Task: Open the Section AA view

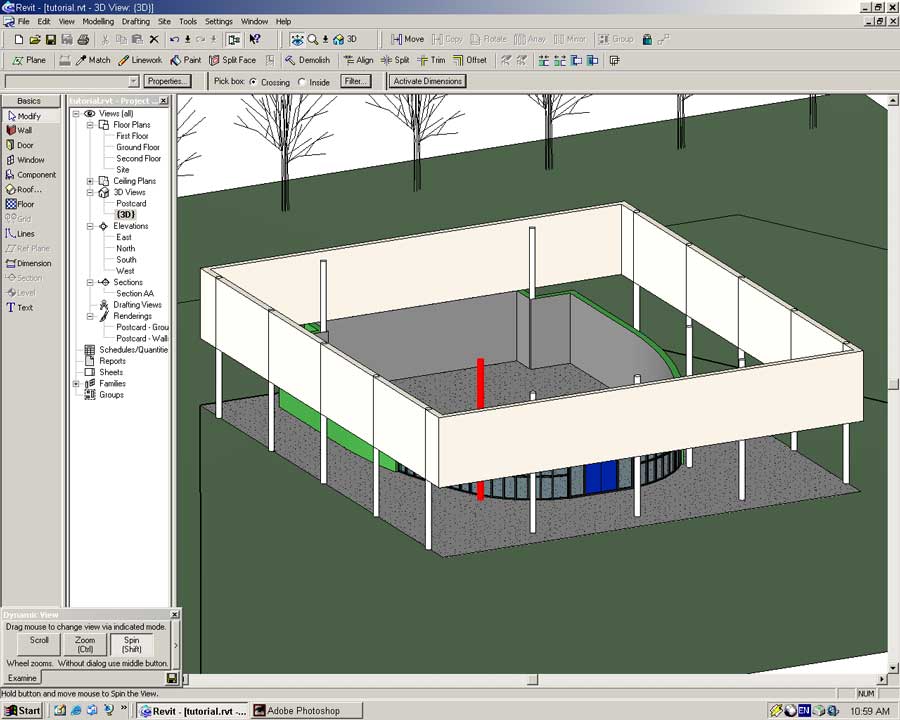Action: [x=135, y=293]
